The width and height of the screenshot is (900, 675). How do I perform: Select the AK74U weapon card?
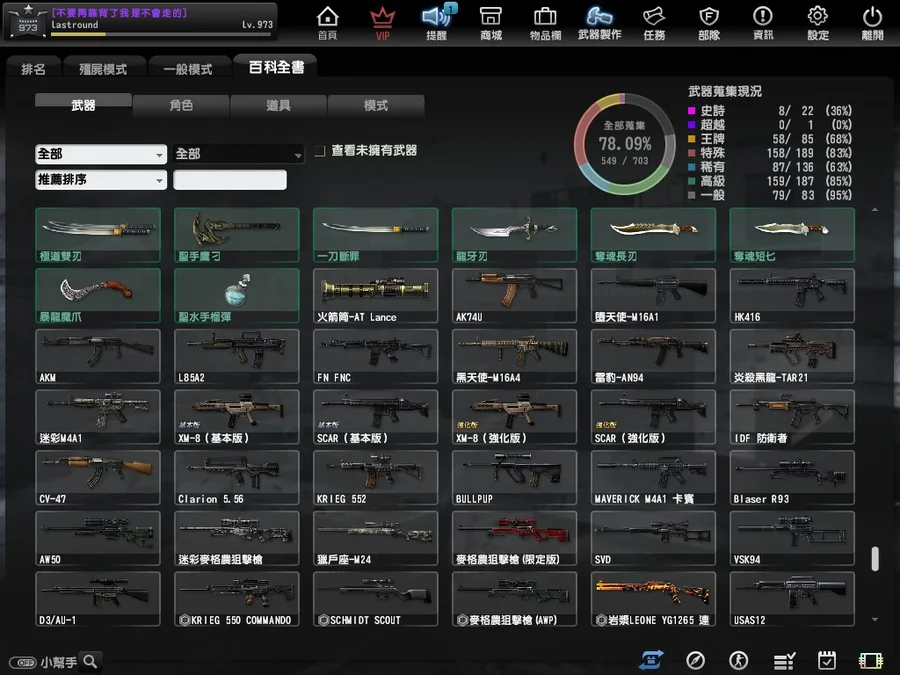[x=514, y=296]
